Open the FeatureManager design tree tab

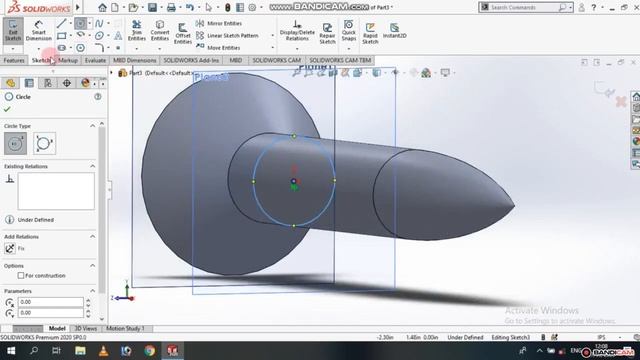coord(10,83)
